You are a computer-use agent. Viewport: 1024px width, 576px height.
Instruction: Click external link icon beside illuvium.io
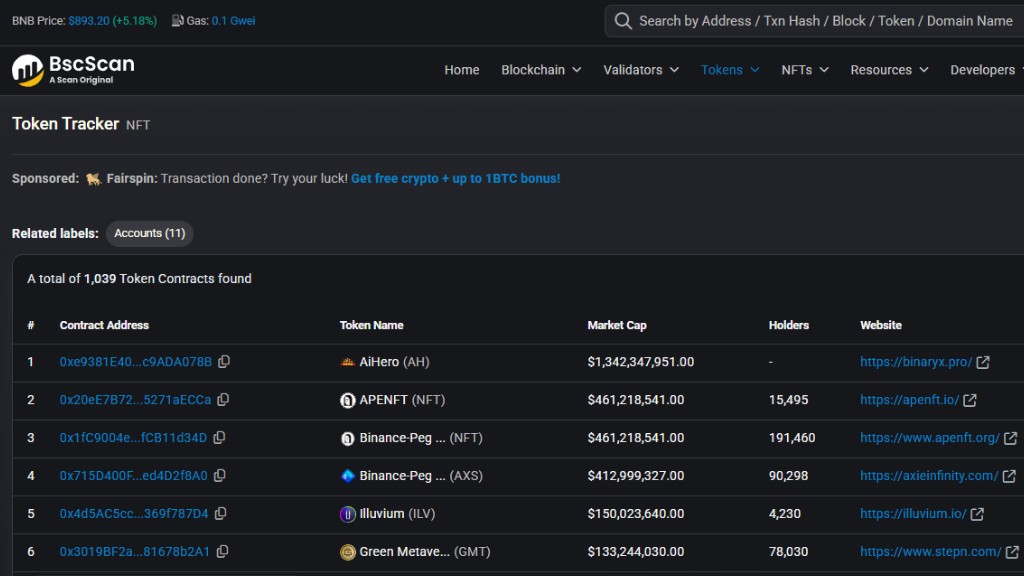[977, 513]
